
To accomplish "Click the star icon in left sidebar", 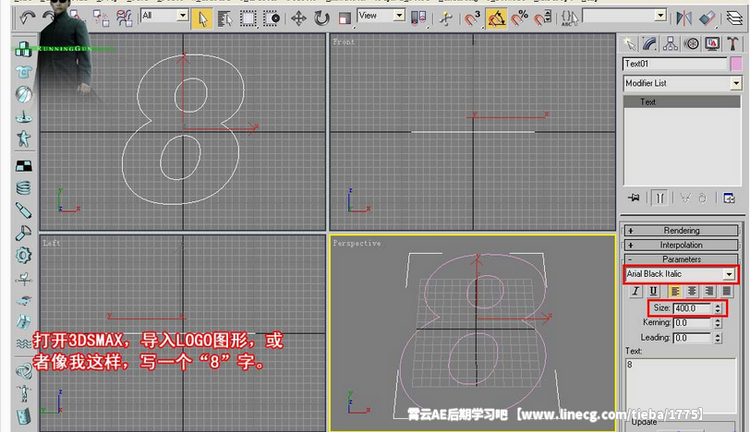I will (x=23, y=139).
